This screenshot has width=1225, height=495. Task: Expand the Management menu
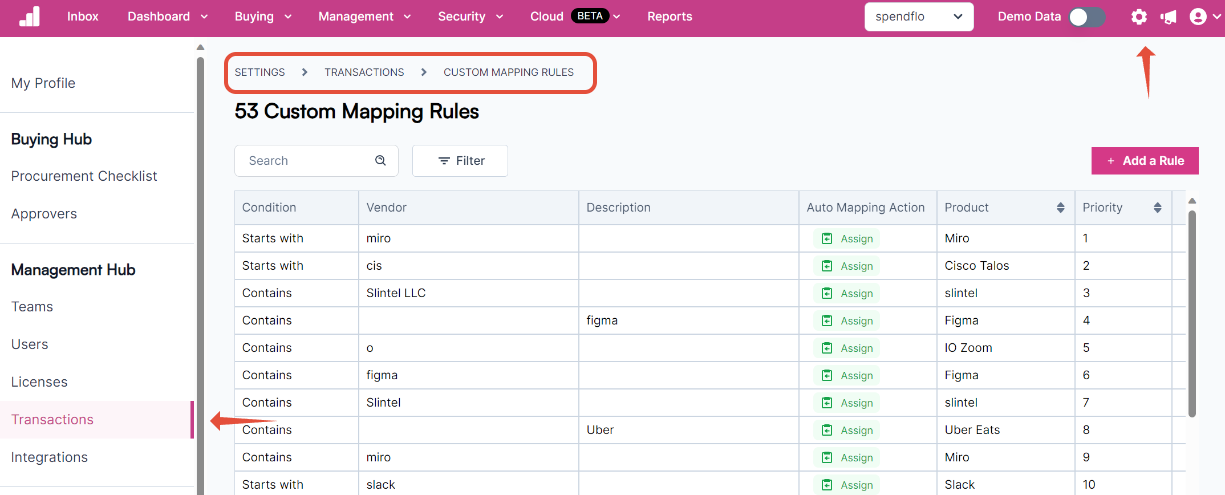[x=365, y=17]
